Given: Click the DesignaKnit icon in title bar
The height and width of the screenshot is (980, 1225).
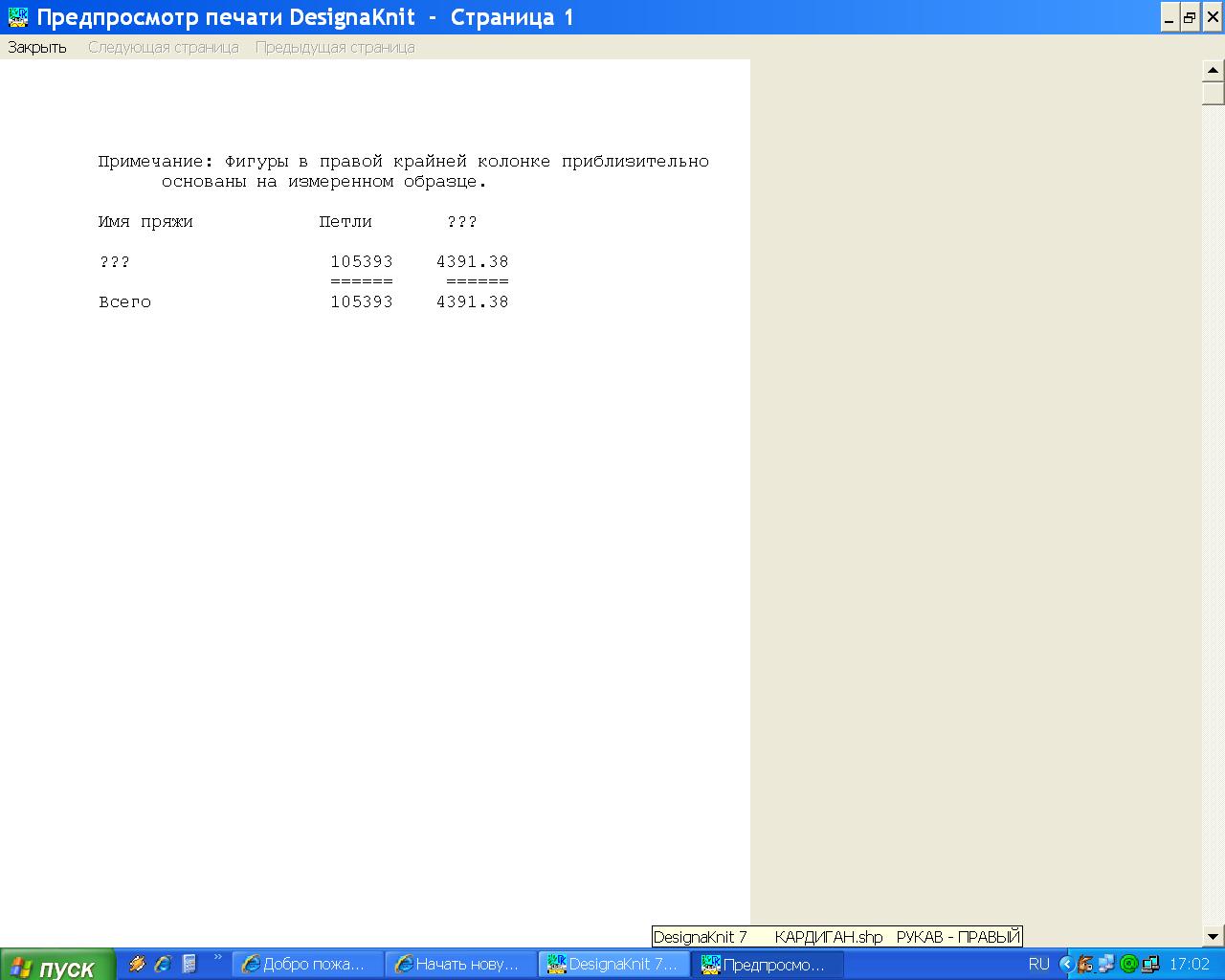Looking at the screenshot, I should tap(17, 17).
